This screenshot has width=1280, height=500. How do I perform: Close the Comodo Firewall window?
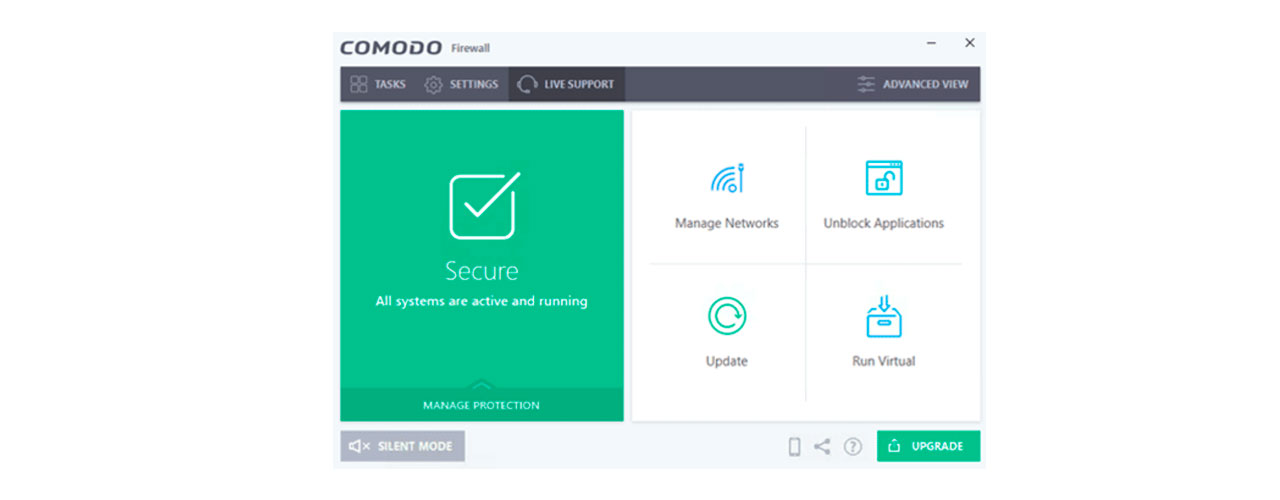pyautogui.click(x=969, y=43)
